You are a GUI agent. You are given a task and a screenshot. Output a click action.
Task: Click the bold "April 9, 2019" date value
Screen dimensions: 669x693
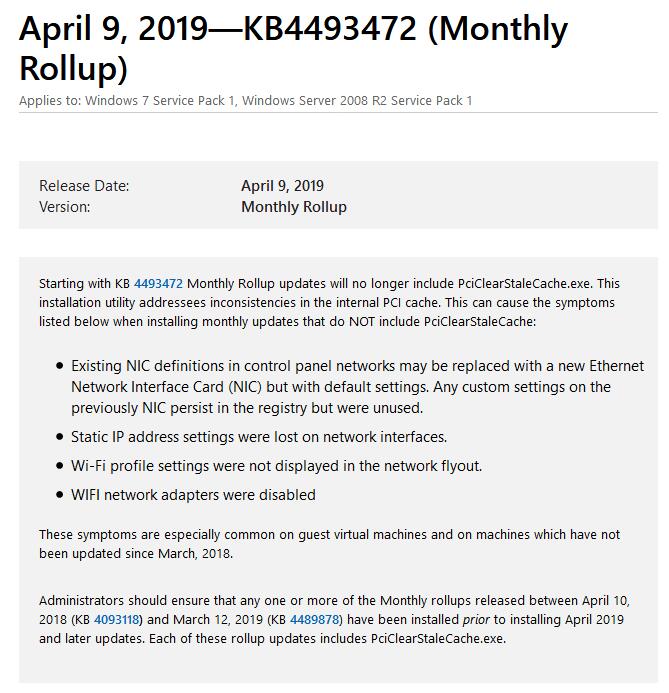[x=282, y=186]
